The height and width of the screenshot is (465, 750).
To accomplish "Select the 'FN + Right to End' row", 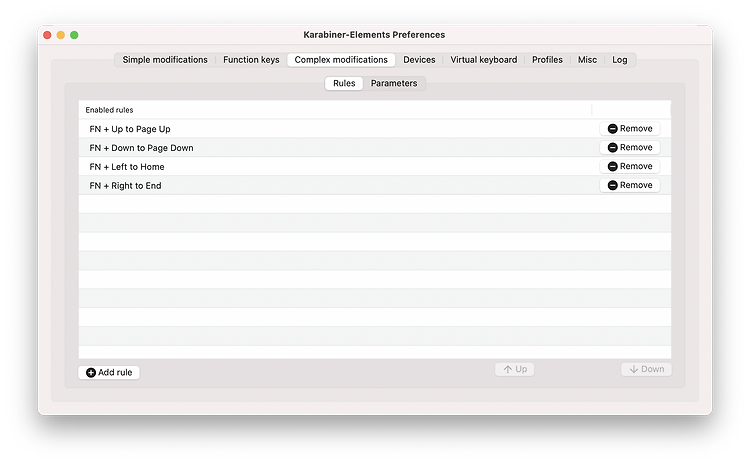I will (x=375, y=185).
